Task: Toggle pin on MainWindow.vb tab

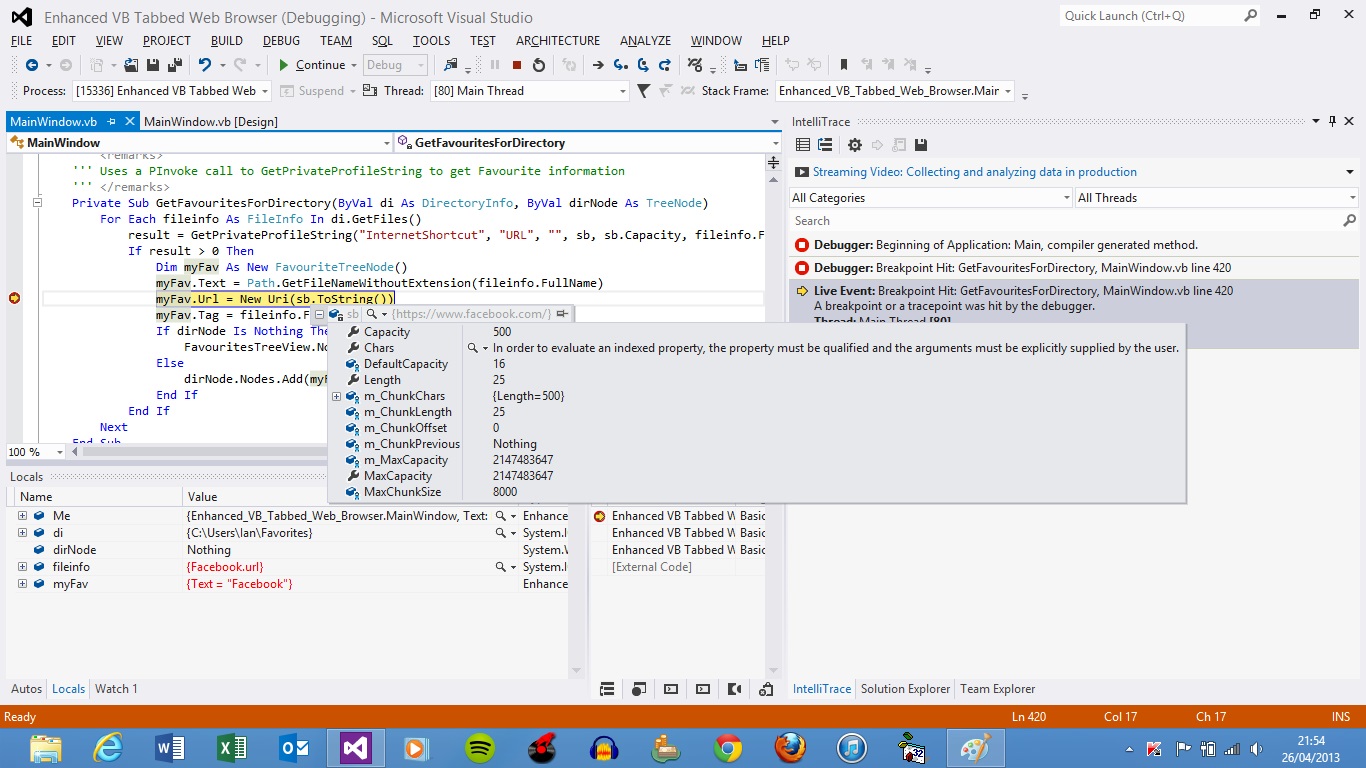Action: tap(112, 122)
